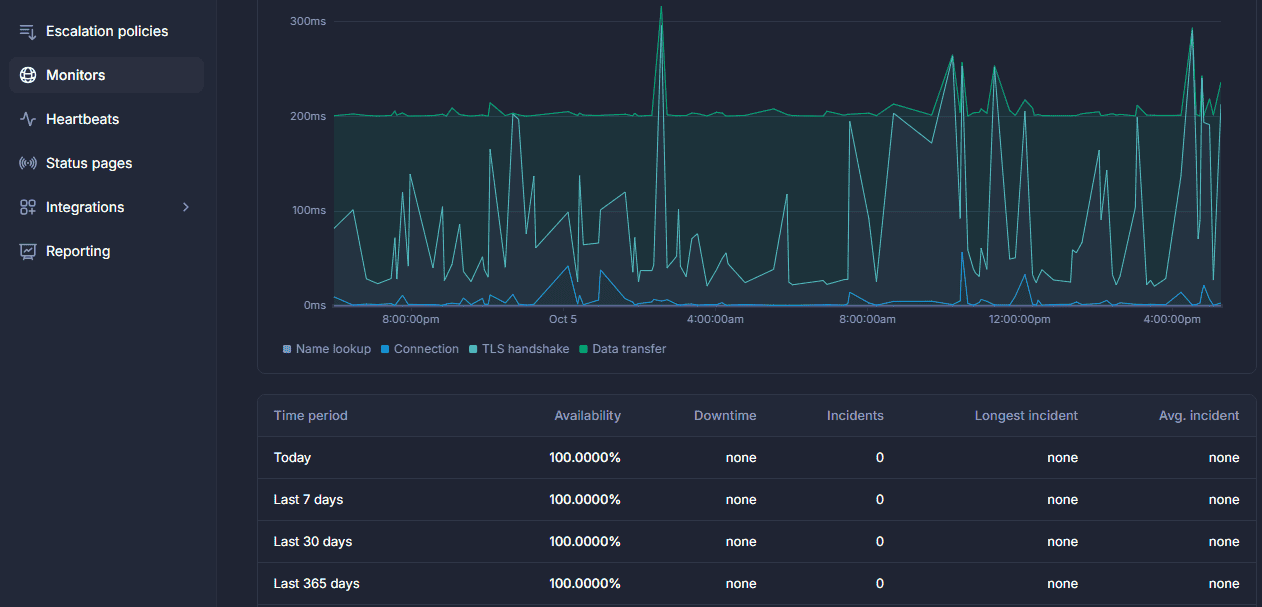The image size is (1262, 607).
Task: Click the 100ms y-axis label
Action: [x=308, y=210]
